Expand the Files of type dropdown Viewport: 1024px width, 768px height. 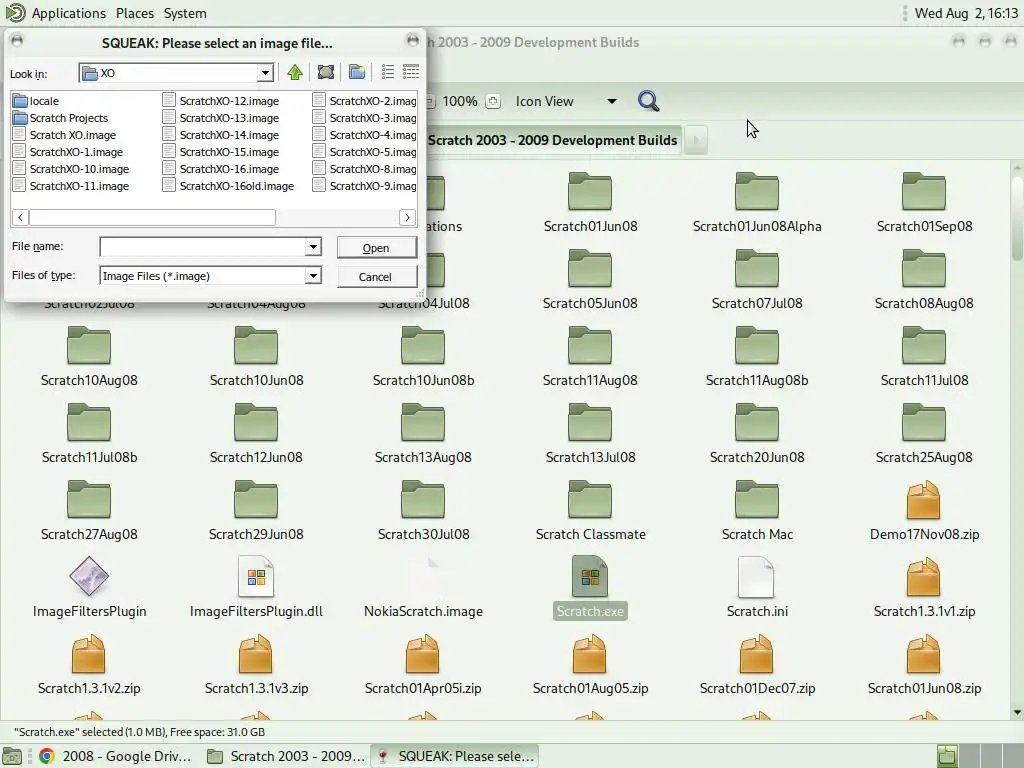tap(313, 276)
